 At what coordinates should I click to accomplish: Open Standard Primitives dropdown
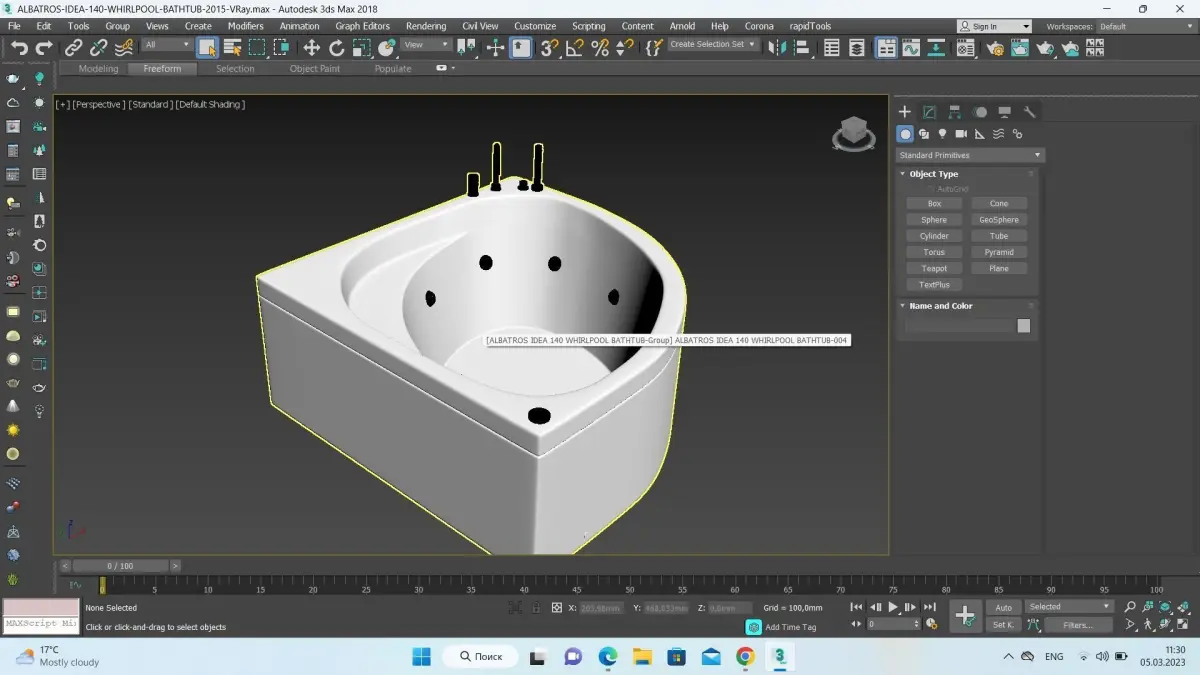[969, 155]
